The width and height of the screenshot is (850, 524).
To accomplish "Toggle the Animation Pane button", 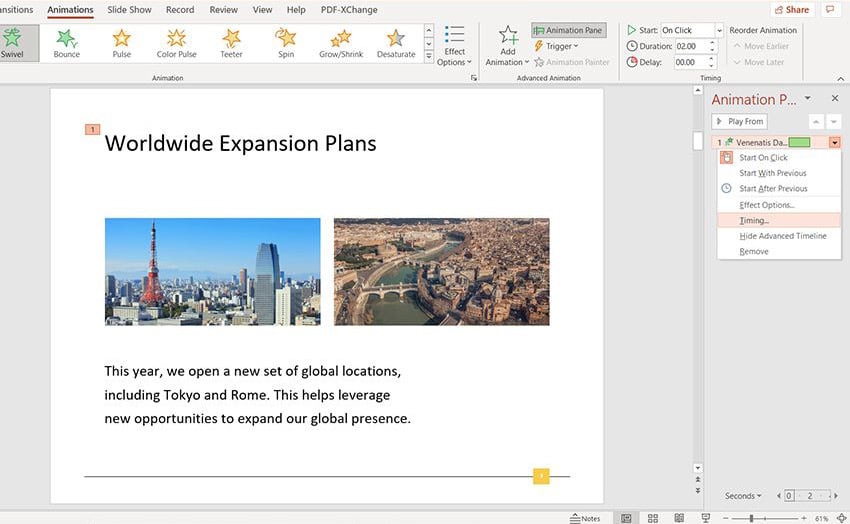I will click(568, 30).
